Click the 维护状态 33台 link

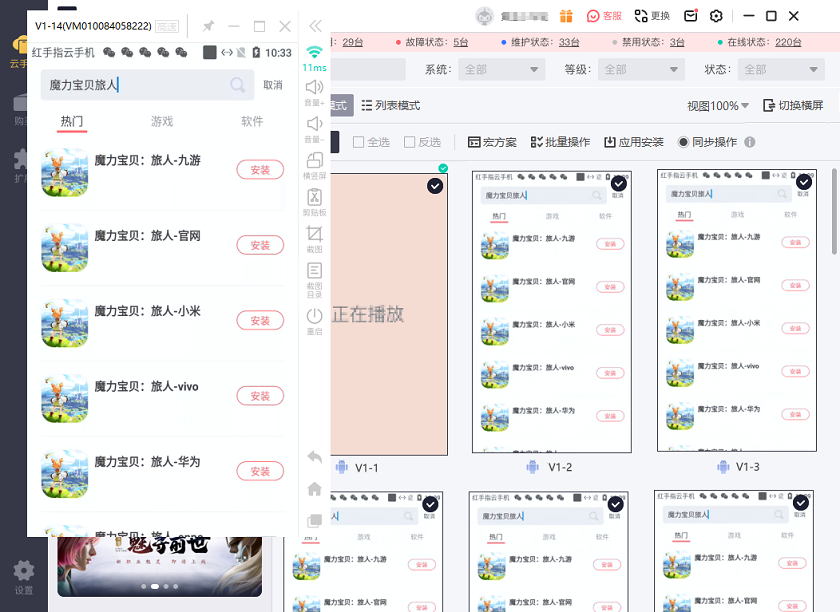tap(569, 42)
